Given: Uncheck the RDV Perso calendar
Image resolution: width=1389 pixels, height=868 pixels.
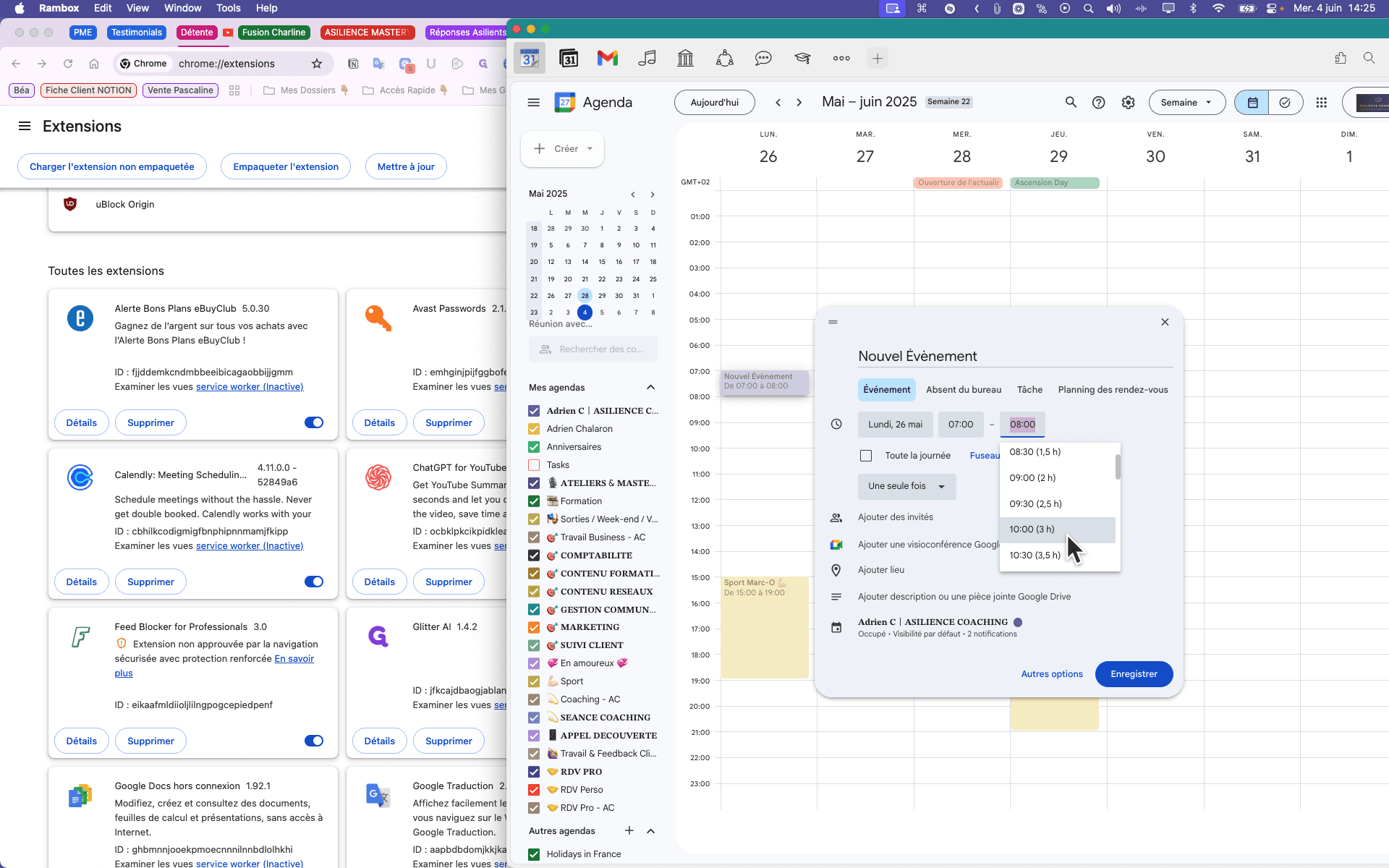Looking at the screenshot, I should tap(534, 790).
